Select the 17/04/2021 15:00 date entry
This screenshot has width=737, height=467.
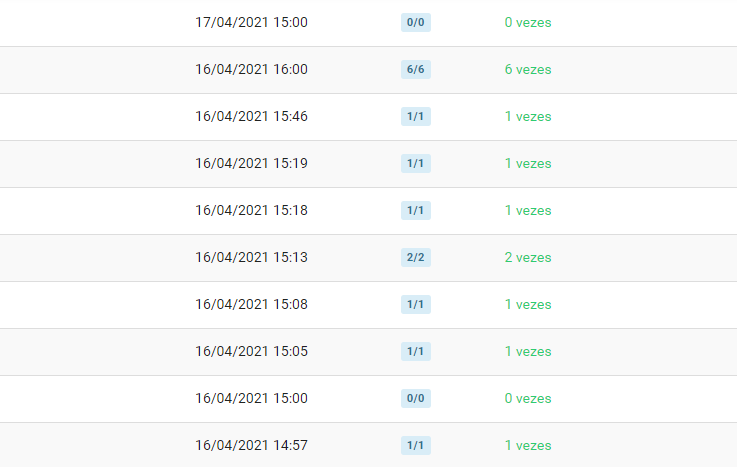tap(251, 23)
